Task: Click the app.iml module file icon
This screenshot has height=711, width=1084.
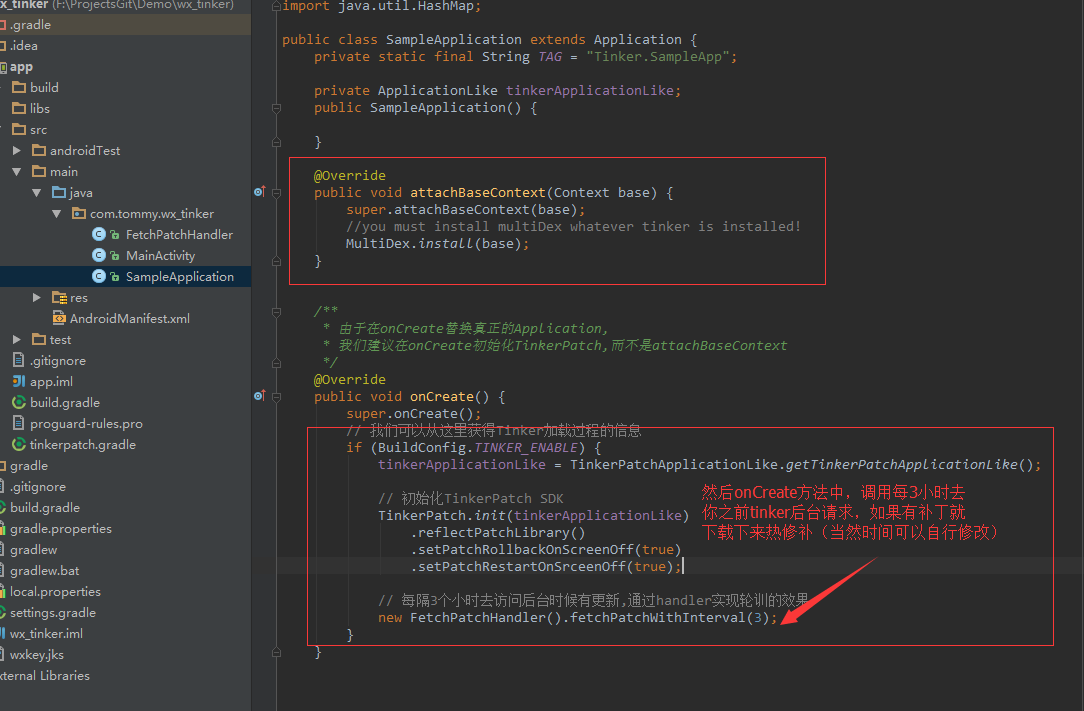Action: point(19,381)
